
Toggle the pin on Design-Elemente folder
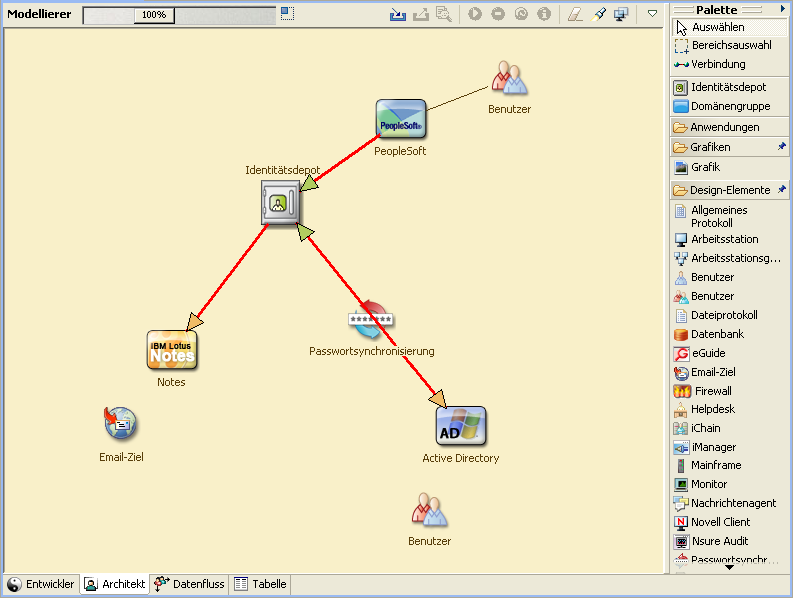click(782, 189)
